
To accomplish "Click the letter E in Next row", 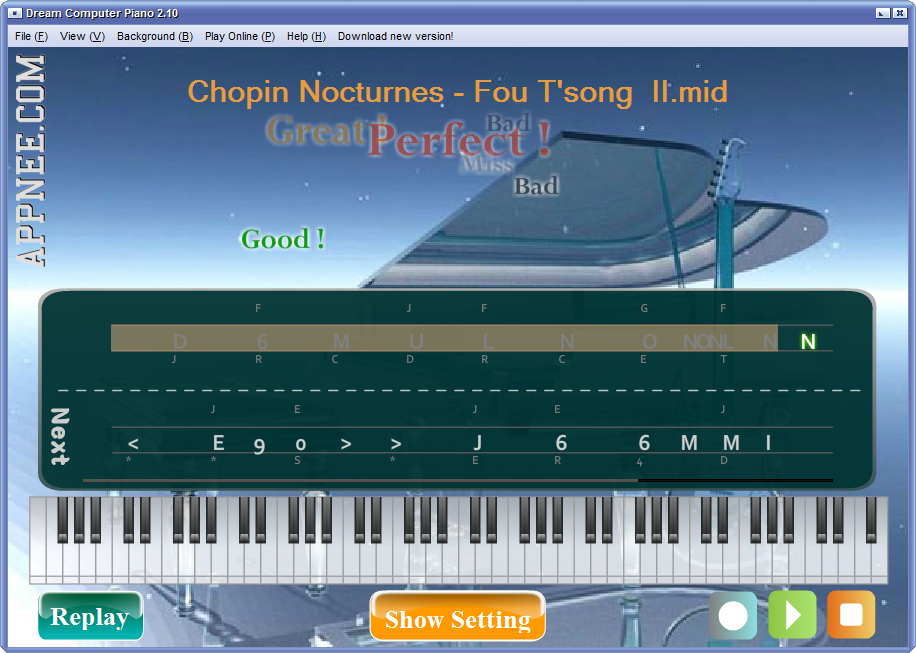I will click(218, 443).
